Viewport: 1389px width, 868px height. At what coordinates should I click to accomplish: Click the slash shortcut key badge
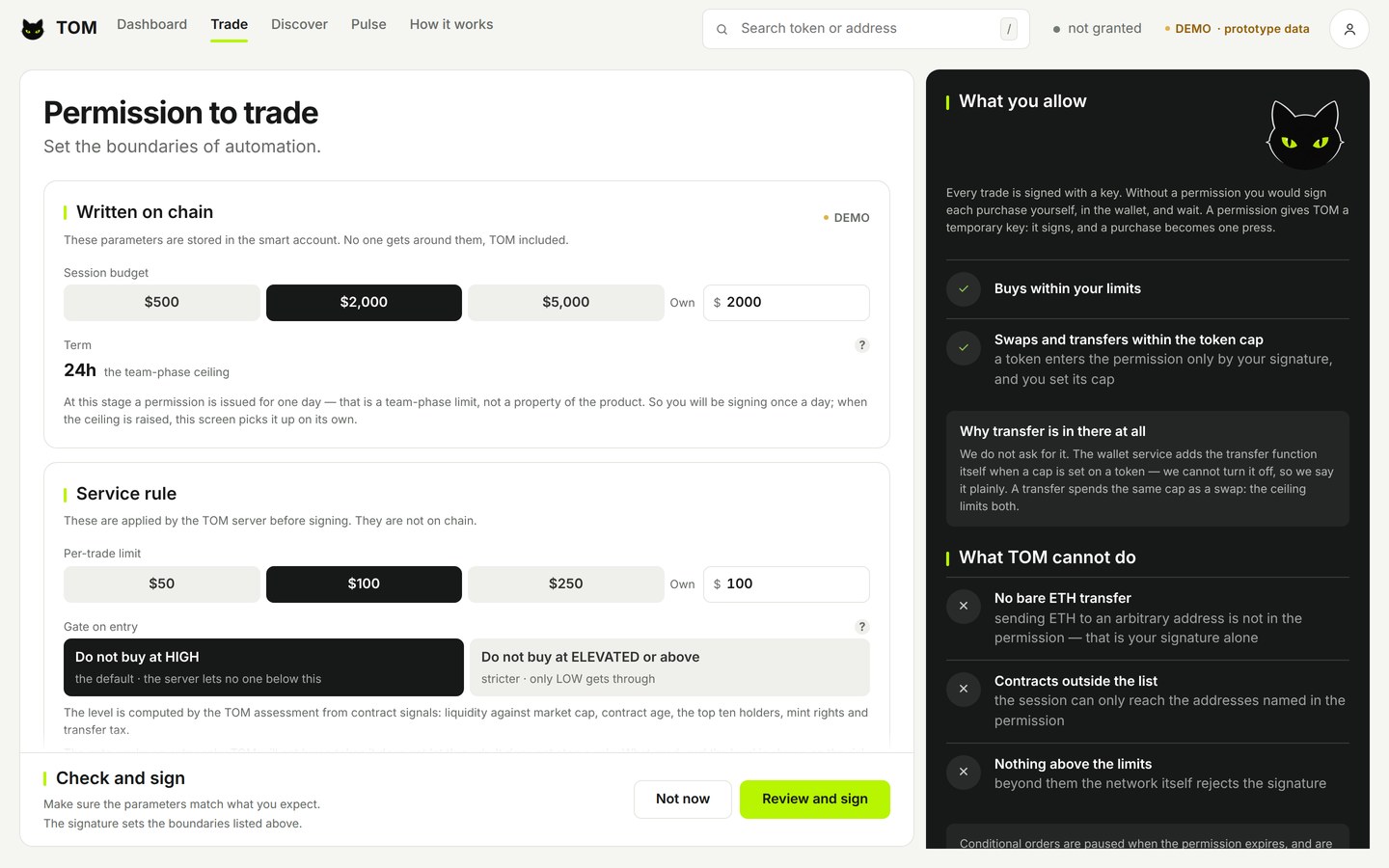[1009, 29]
